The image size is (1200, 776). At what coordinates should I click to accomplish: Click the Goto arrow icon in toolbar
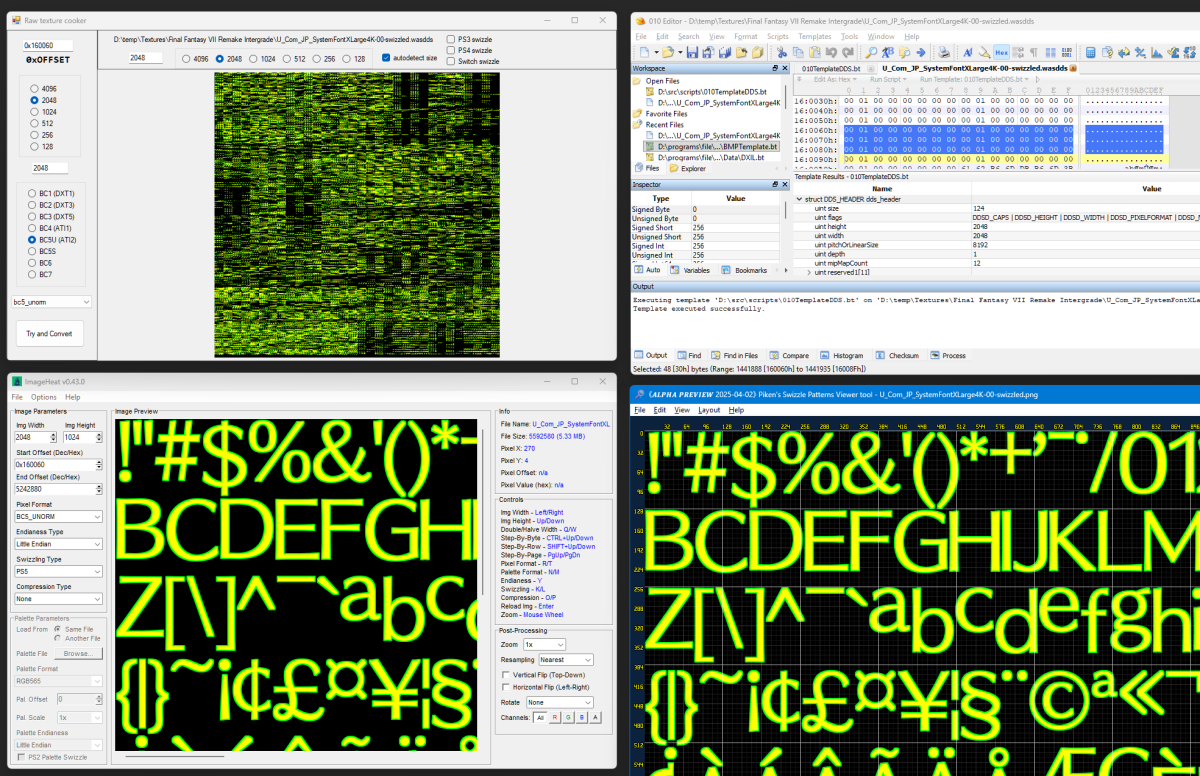coord(921,52)
